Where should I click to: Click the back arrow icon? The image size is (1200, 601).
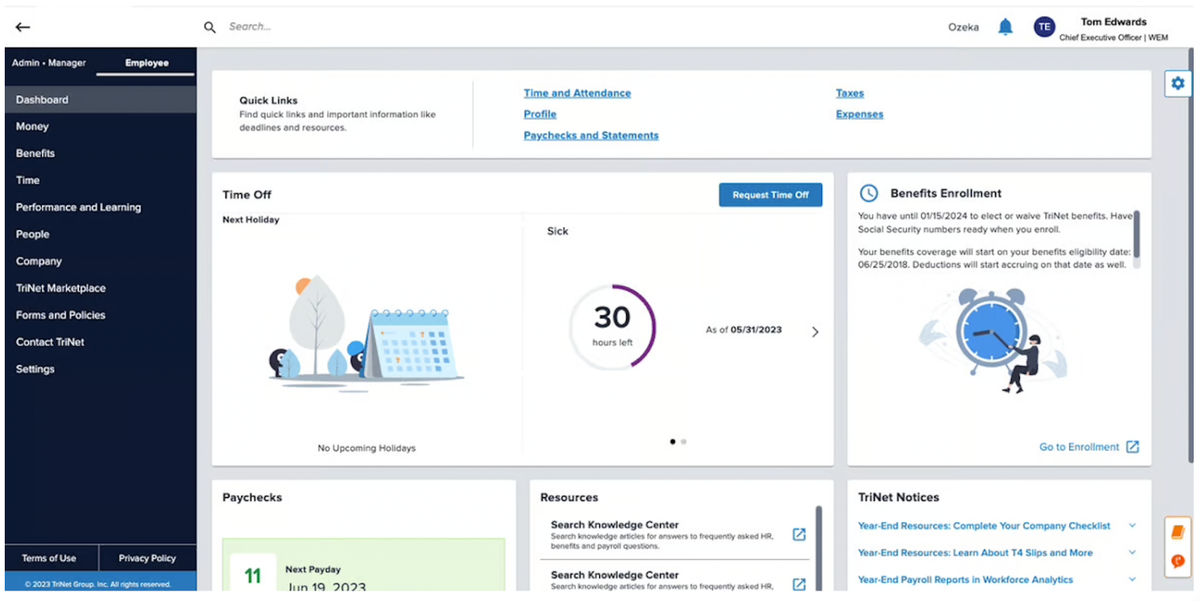click(x=23, y=27)
